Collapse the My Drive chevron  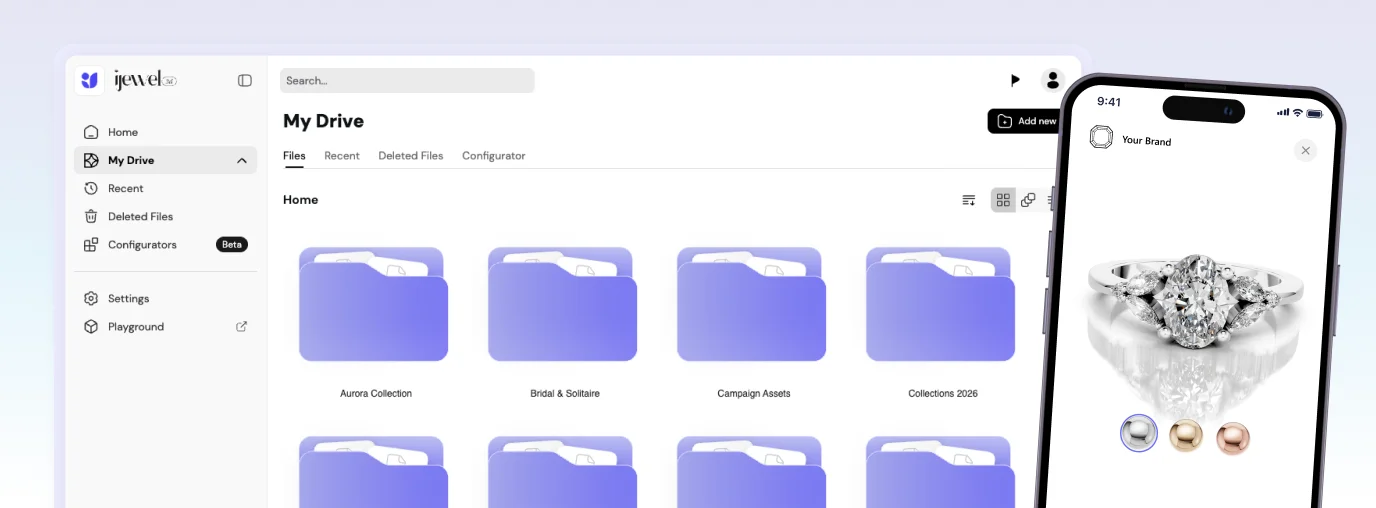(242, 160)
